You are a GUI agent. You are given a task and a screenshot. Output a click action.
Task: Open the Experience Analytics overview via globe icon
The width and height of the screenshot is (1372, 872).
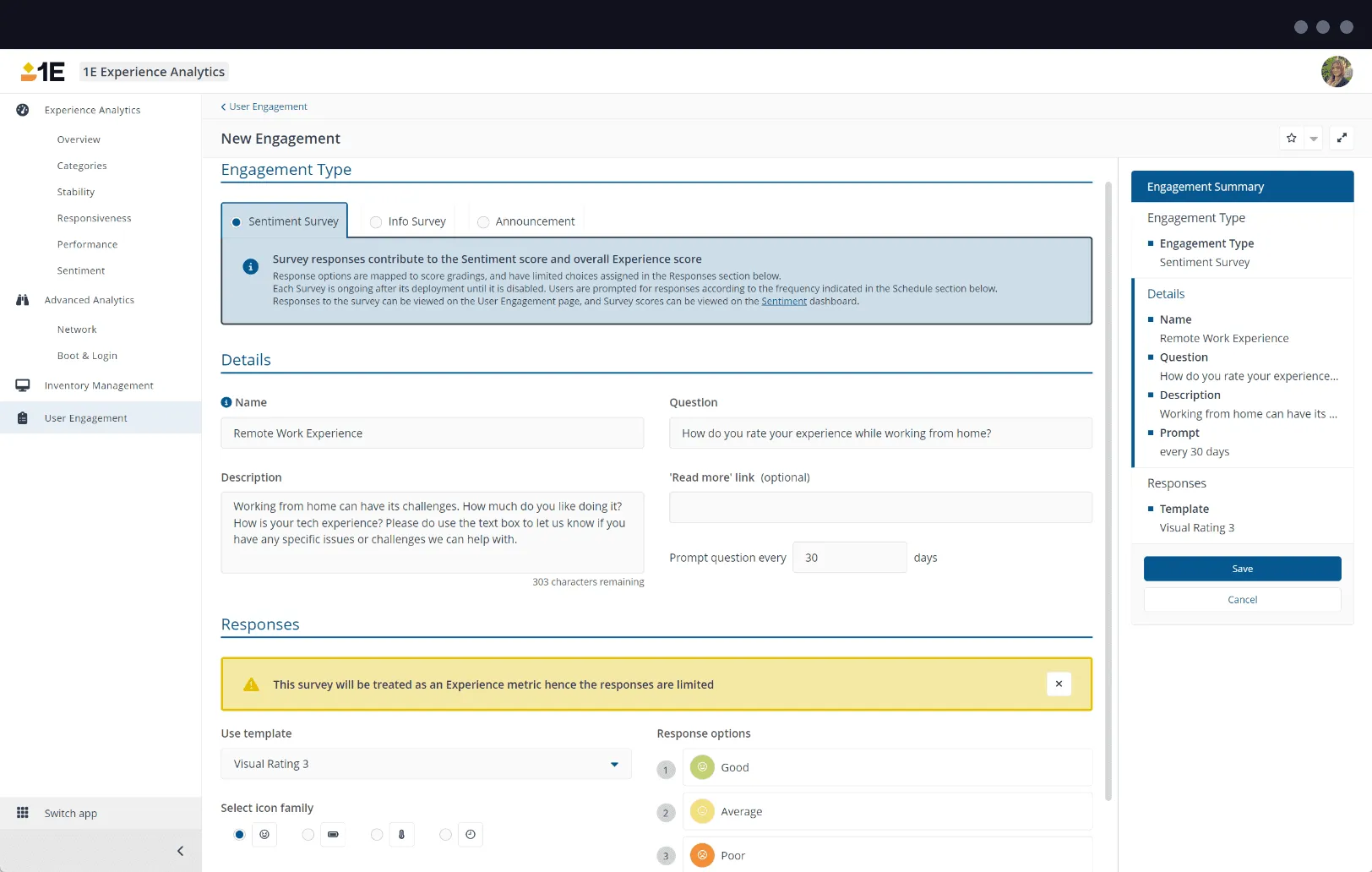22,110
